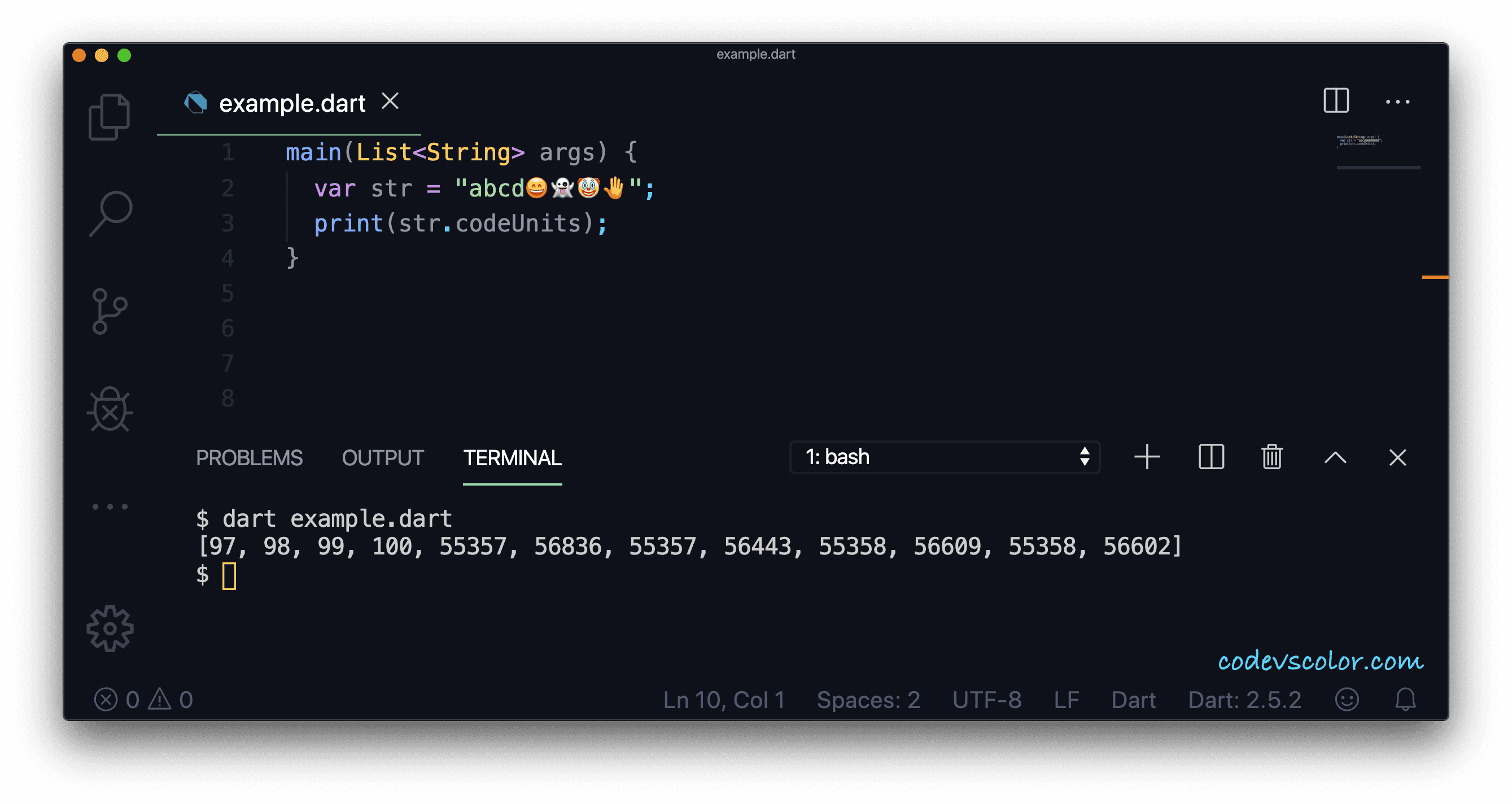Click 'print' call on line 3

[349, 224]
